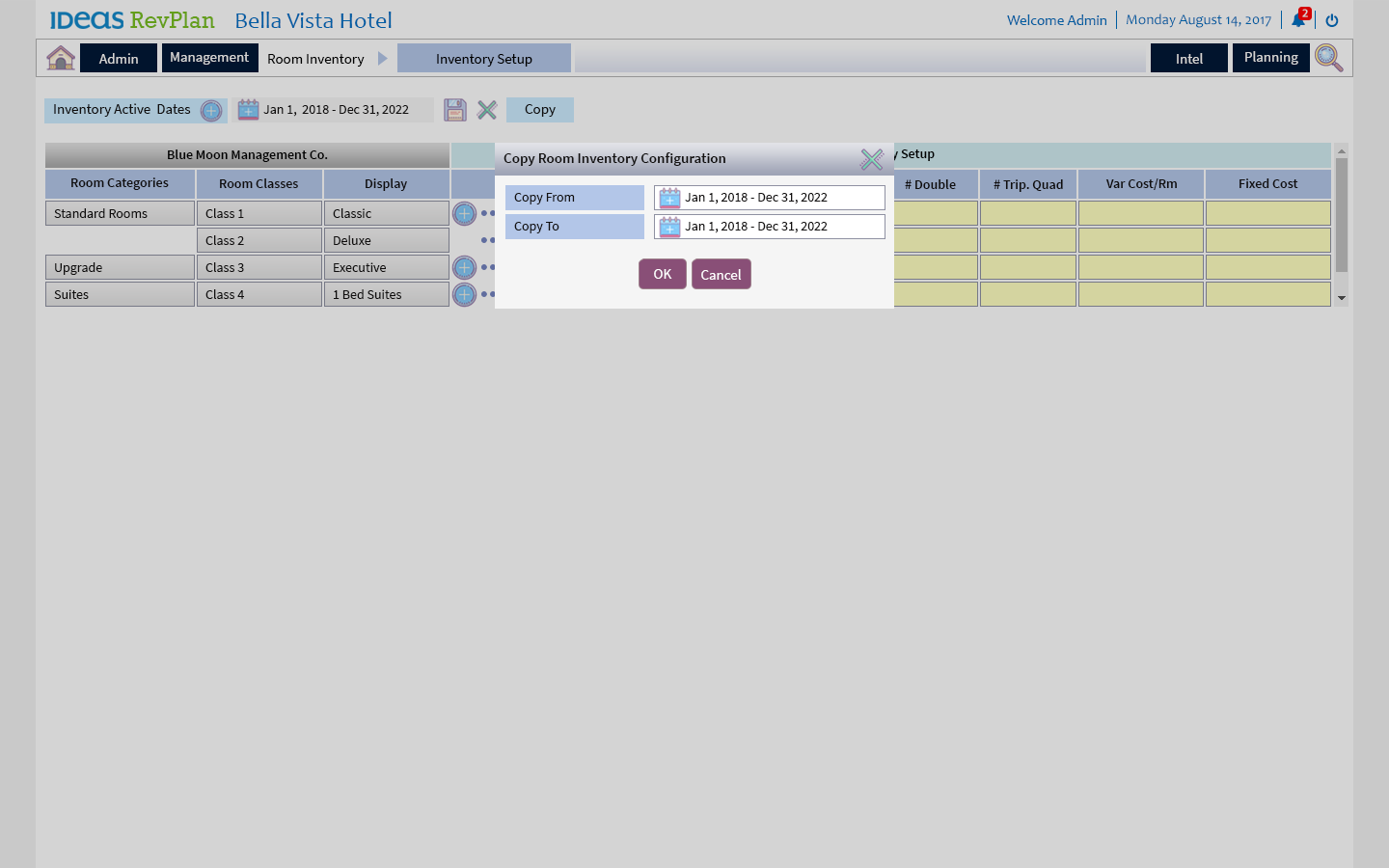The height and width of the screenshot is (868, 1389).
Task: Click the table scrollbar down arrow
Action: tap(1341, 298)
